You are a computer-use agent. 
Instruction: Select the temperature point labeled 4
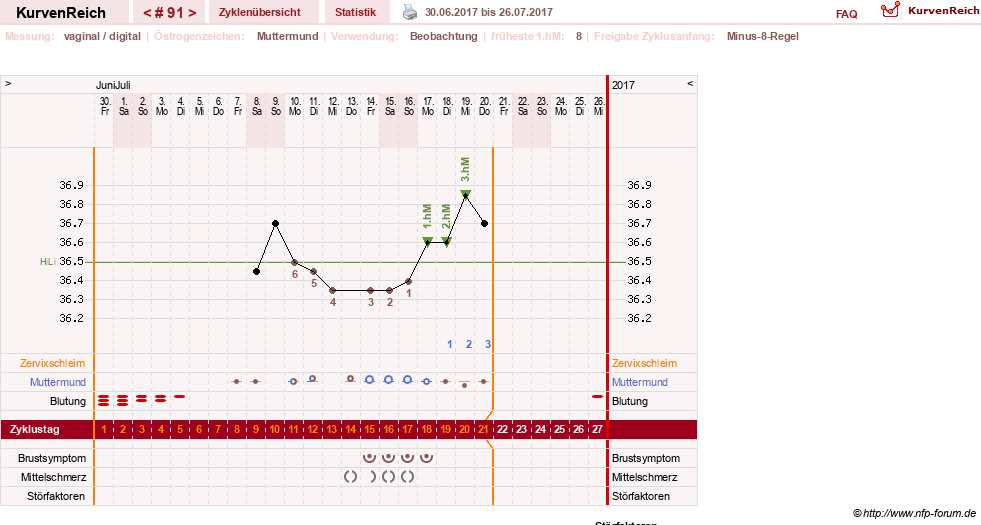333,290
